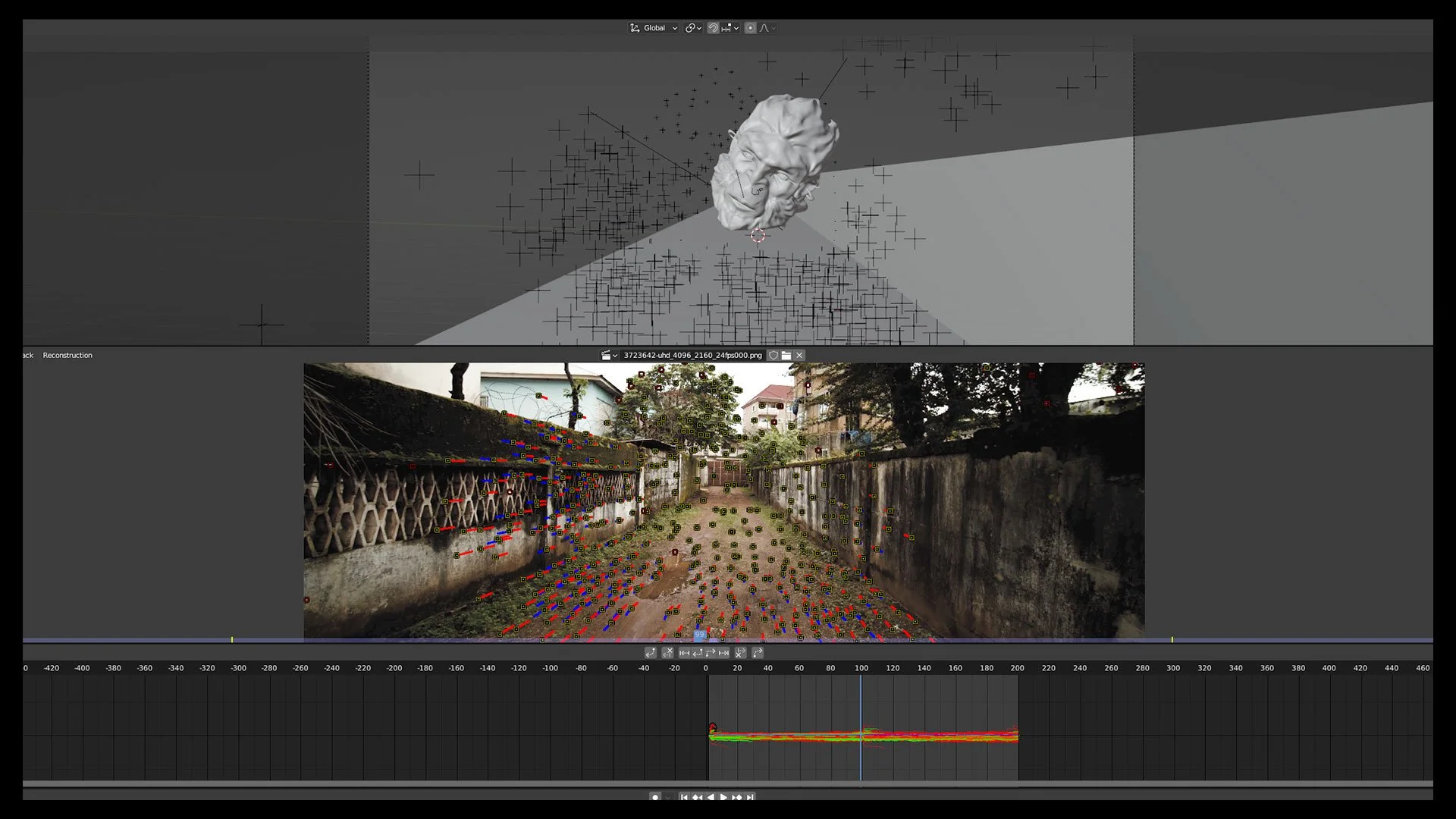Click the refine track forwards icon
The image size is (1456, 819).
pyautogui.click(x=758, y=653)
